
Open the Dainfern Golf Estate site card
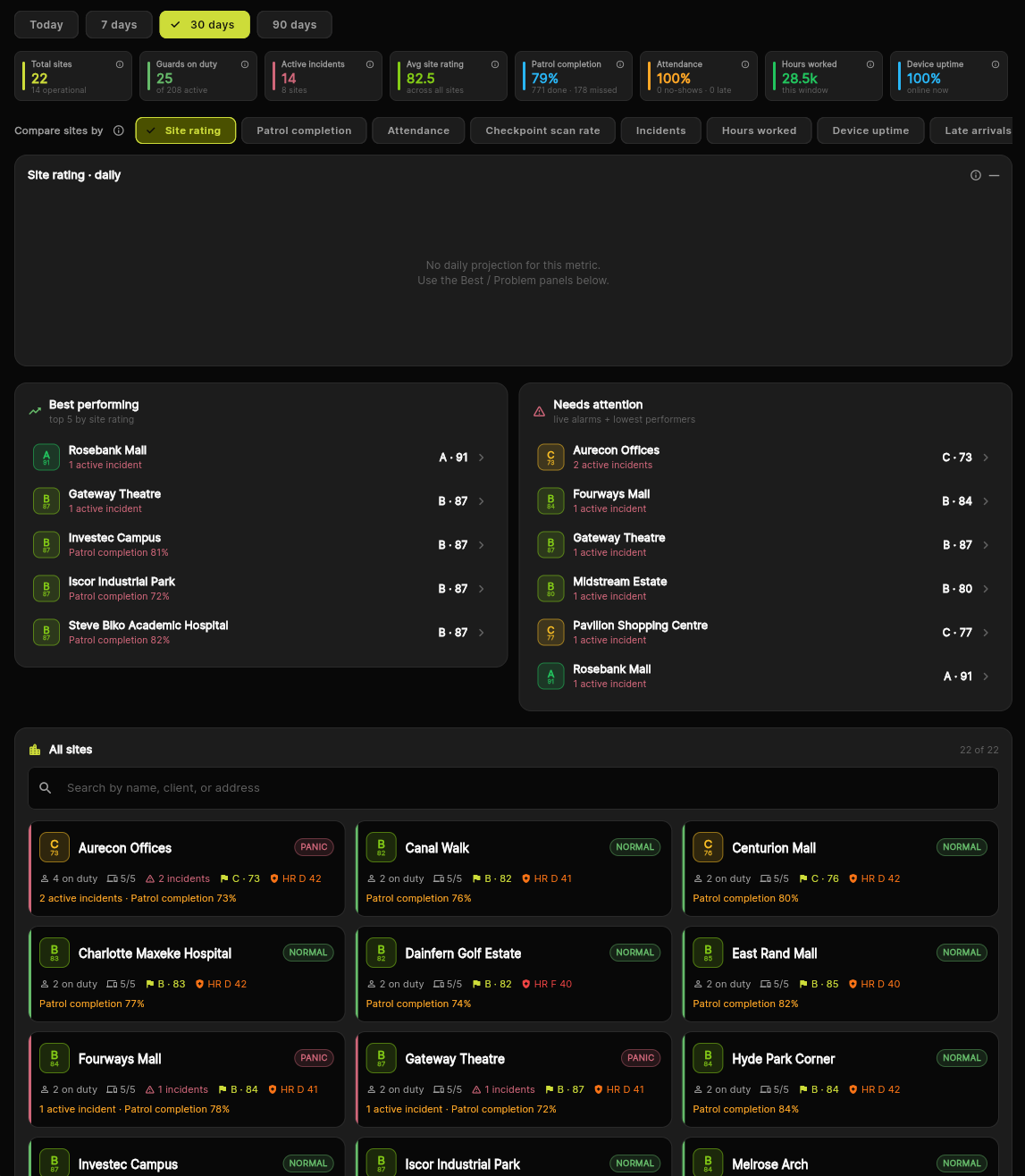[514, 974]
